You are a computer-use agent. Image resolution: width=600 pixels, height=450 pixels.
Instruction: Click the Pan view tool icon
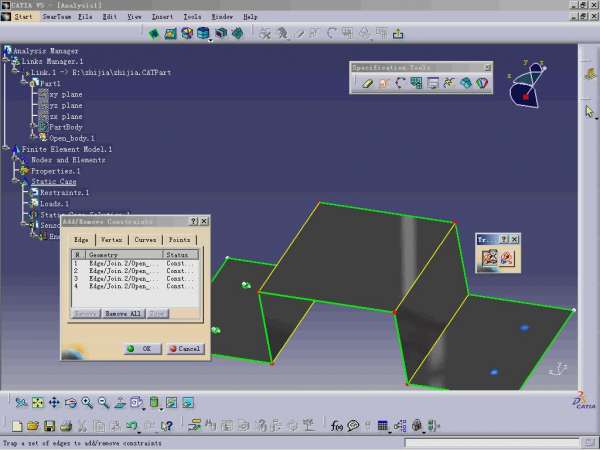pos(54,403)
